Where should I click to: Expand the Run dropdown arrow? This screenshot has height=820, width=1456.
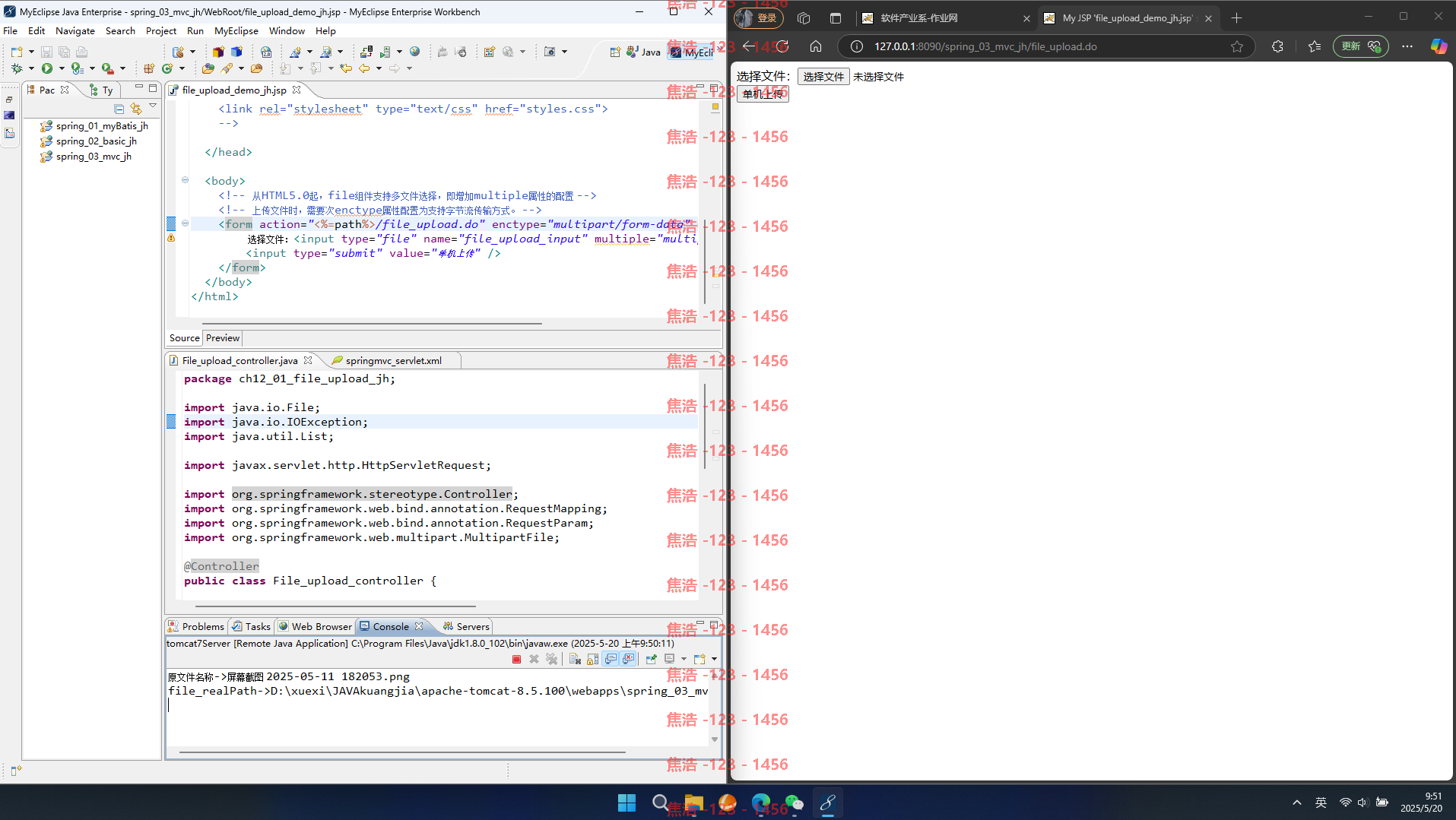pos(62,68)
